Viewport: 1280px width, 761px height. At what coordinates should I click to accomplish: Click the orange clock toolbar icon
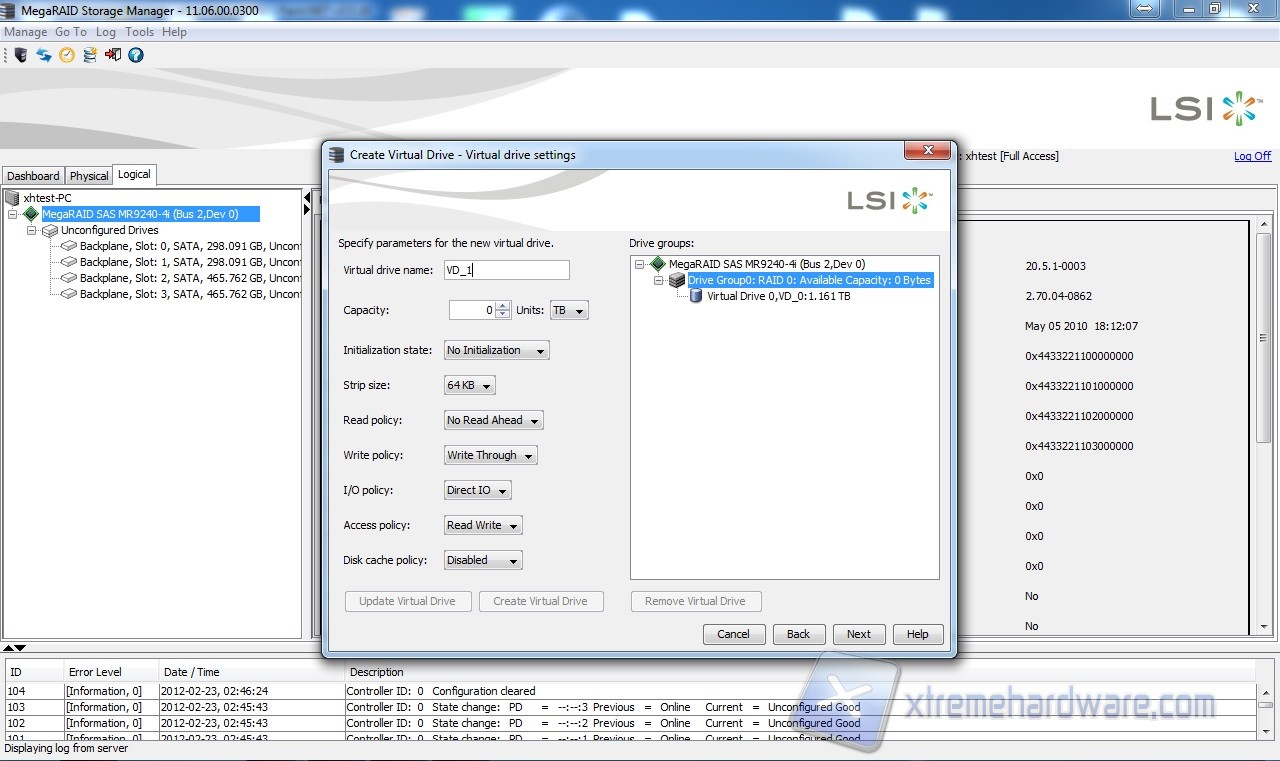click(x=67, y=55)
